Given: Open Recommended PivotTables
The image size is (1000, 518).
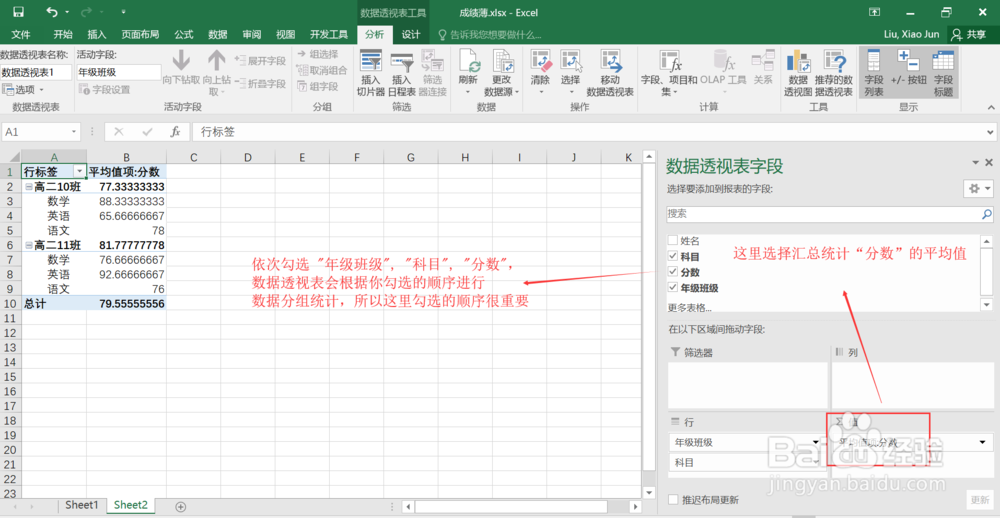Looking at the screenshot, I should tap(834, 73).
